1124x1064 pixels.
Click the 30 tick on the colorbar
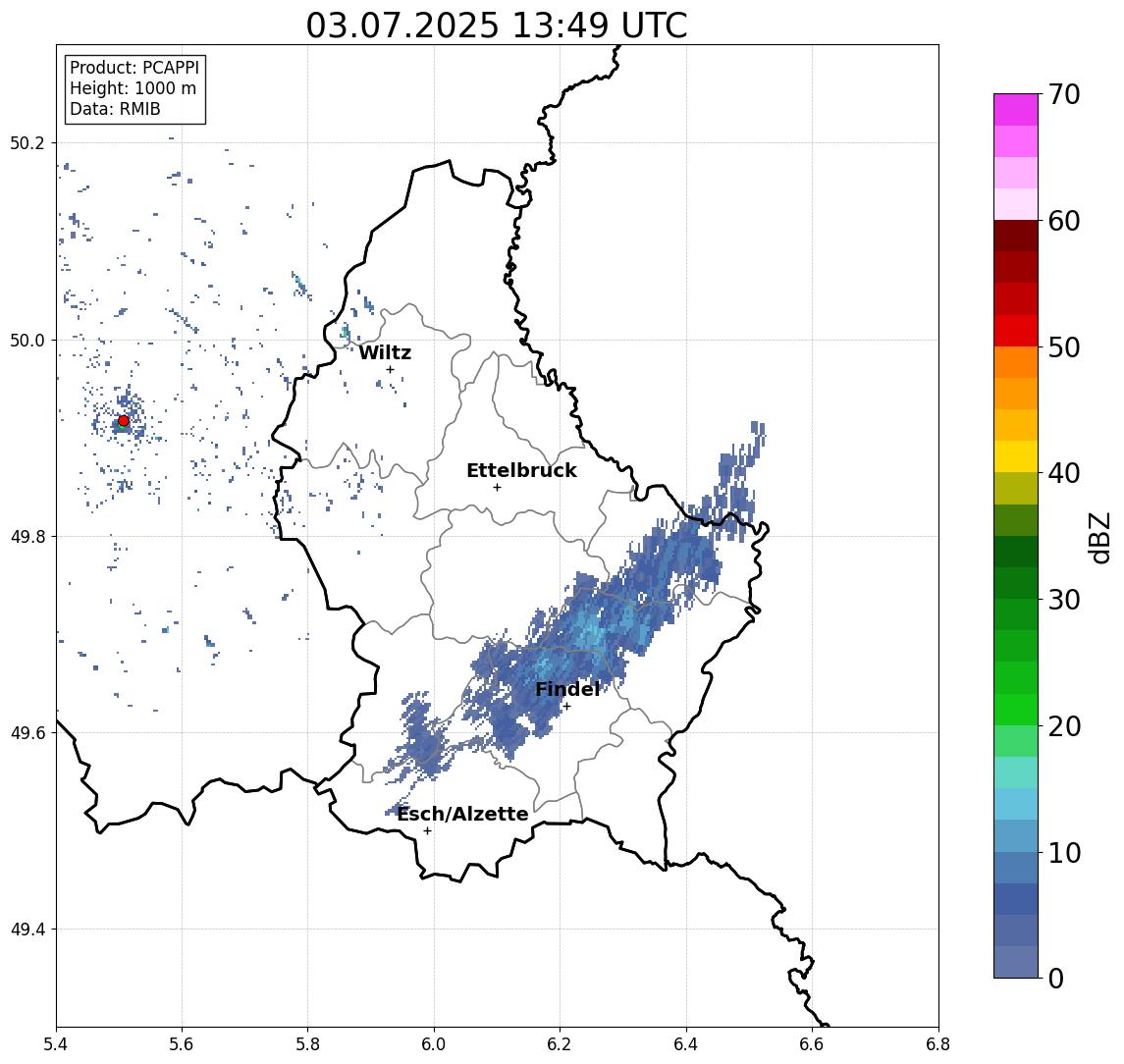tap(1064, 600)
